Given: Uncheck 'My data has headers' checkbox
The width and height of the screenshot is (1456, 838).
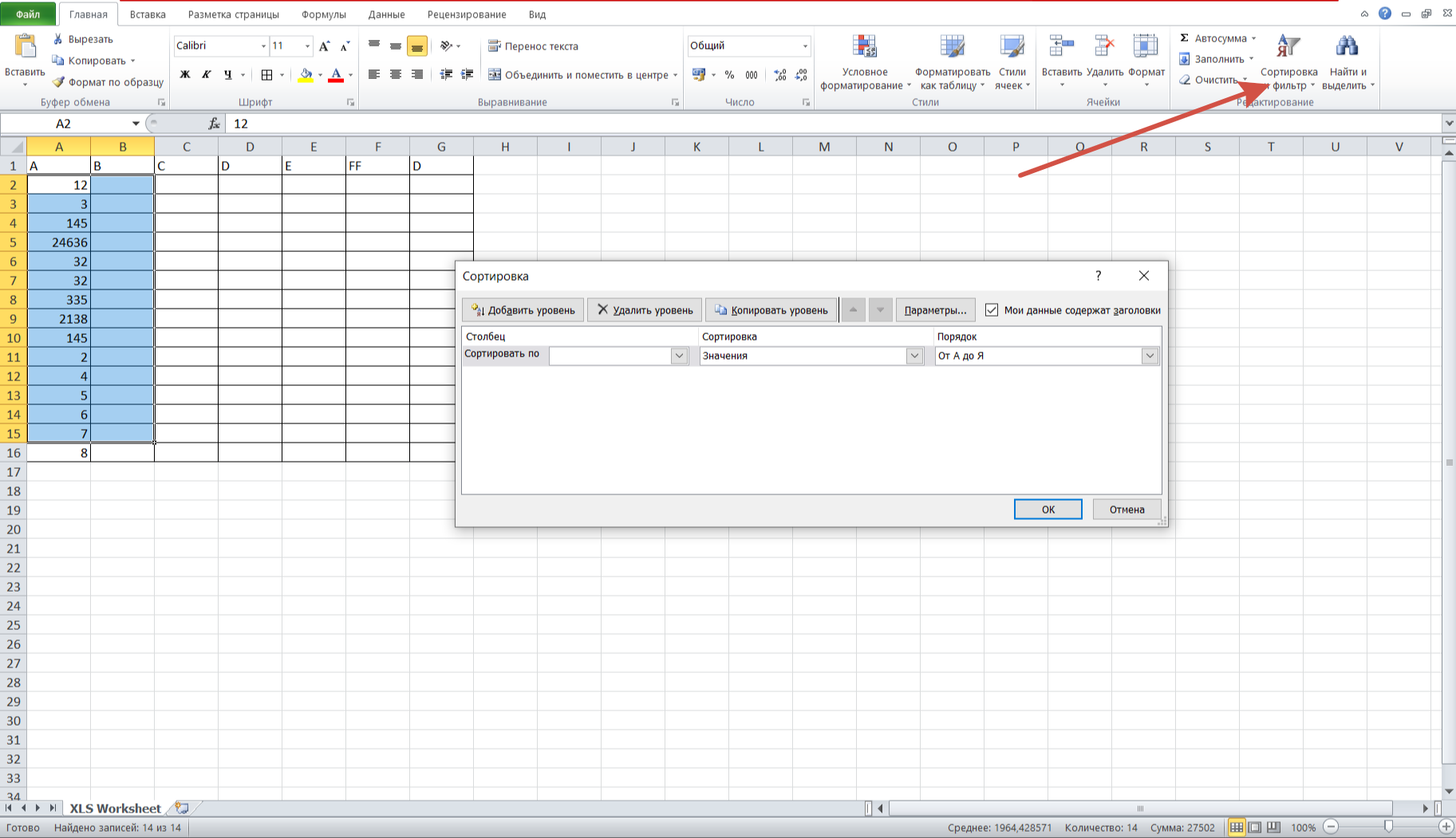Looking at the screenshot, I should tap(992, 310).
